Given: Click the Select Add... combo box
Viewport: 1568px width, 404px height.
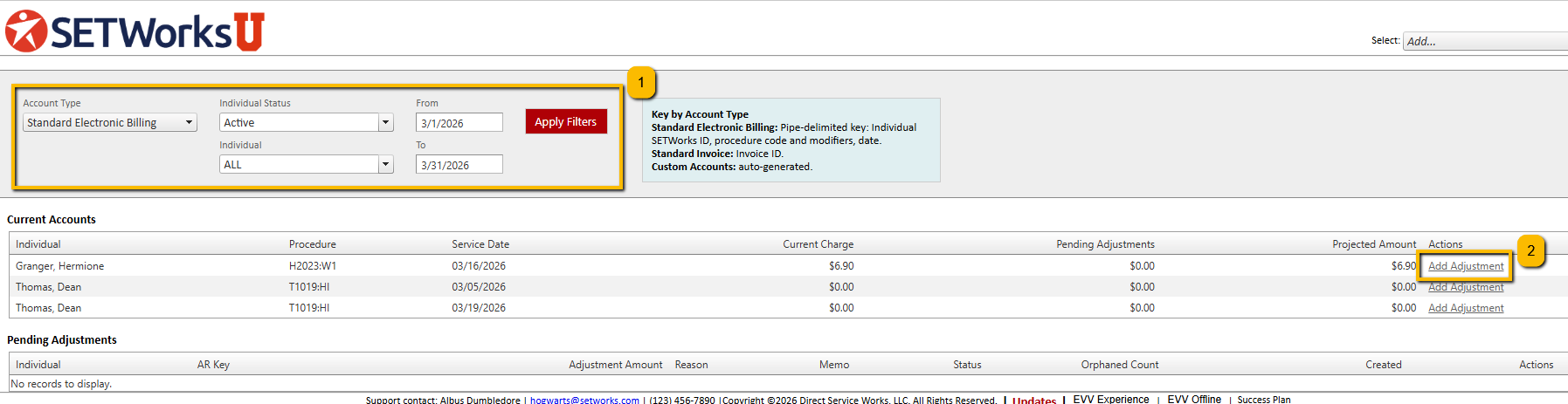Looking at the screenshot, I should (x=1484, y=41).
